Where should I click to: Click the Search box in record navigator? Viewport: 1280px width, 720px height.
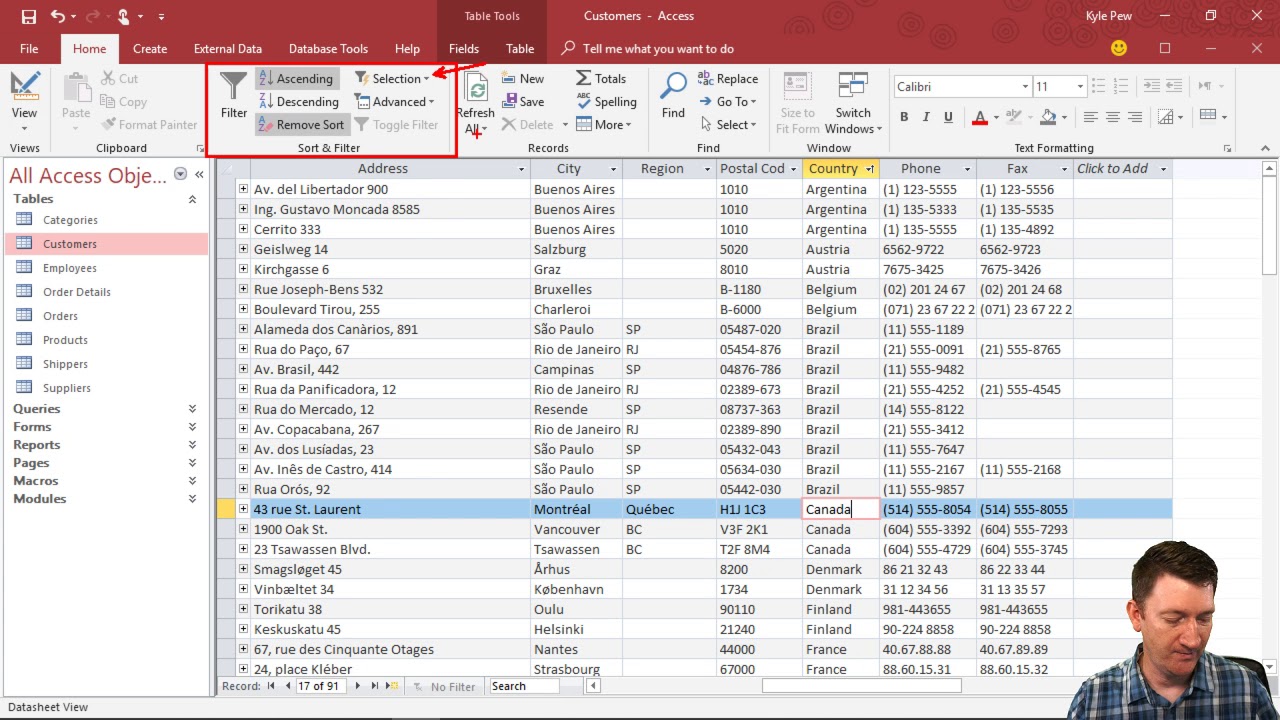point(524,686)
